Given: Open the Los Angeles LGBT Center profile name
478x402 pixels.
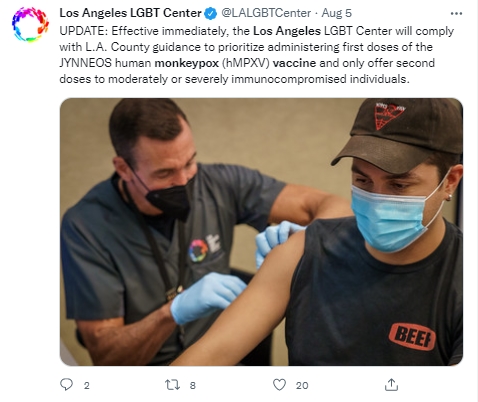Looking at the screenshot, I should click(x=130, y=13).
